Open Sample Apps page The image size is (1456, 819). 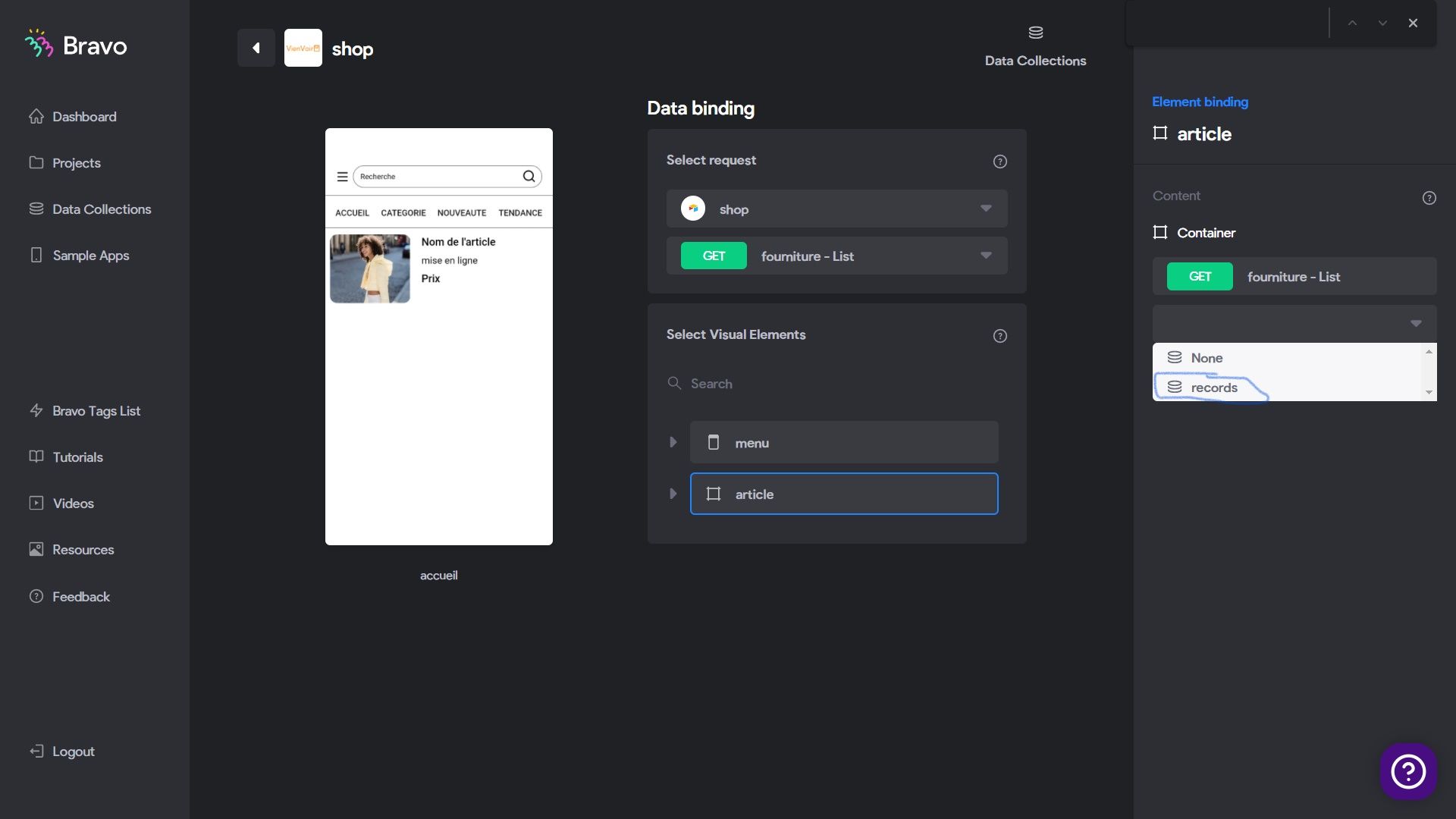tap(79, 256)
